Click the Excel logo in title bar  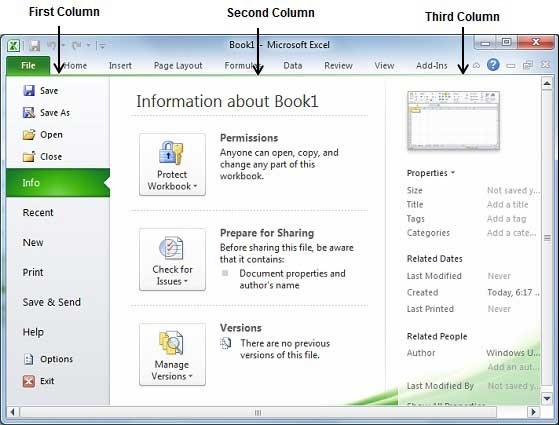[x=13, y=46]
